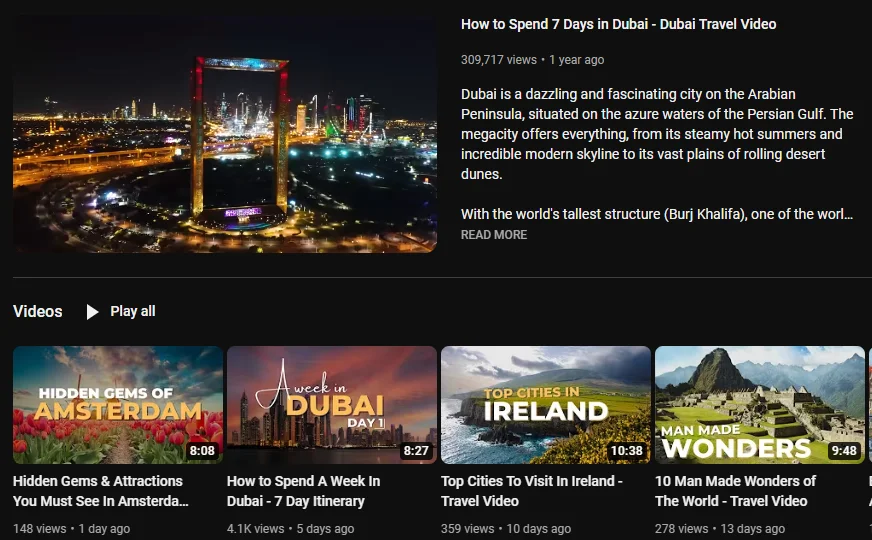Click the '4.1K views • 5 days ago' text

pos(290,529)
